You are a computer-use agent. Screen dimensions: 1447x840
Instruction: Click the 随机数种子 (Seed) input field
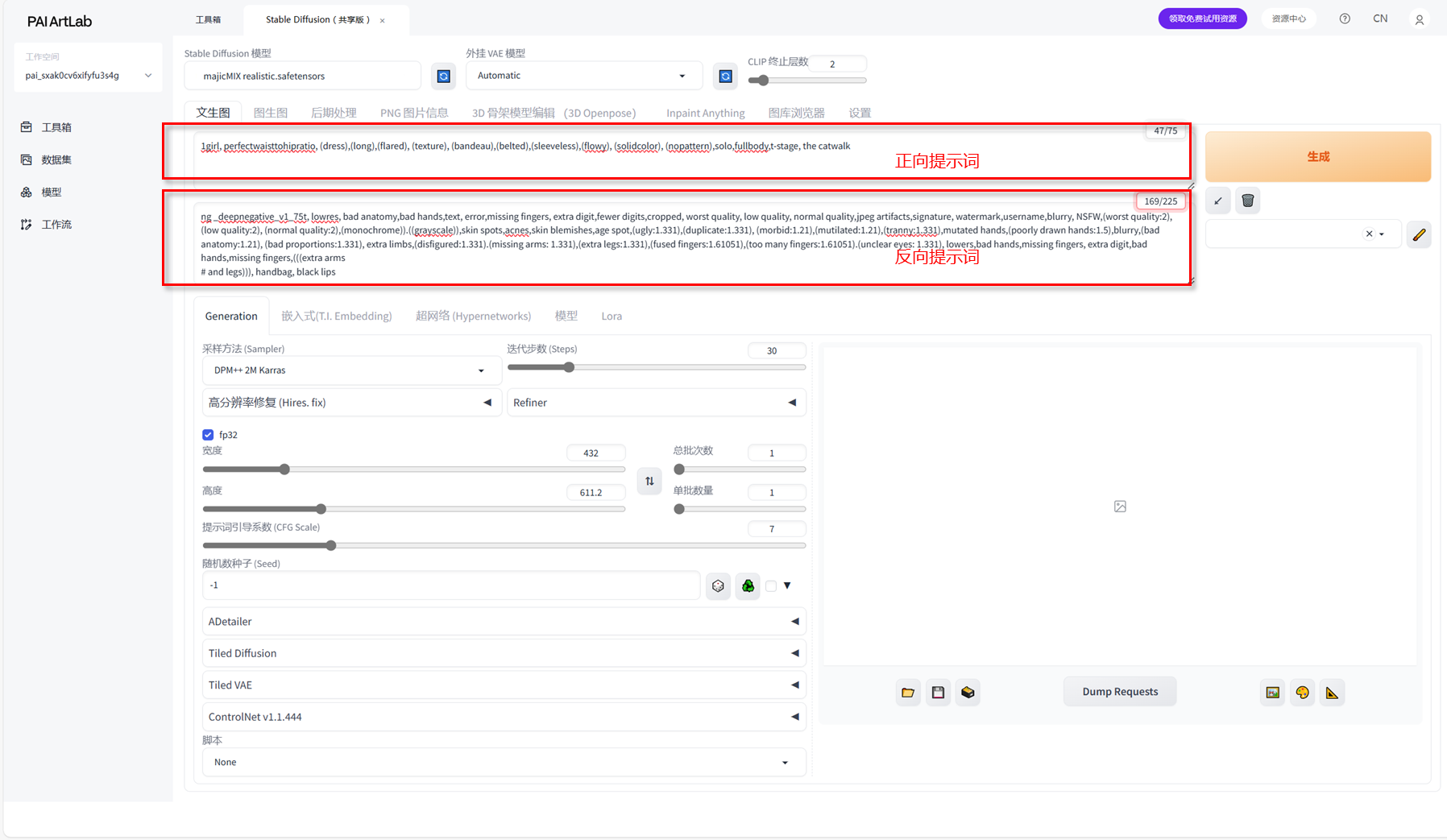pyautogui.click(x=451, y=586)
